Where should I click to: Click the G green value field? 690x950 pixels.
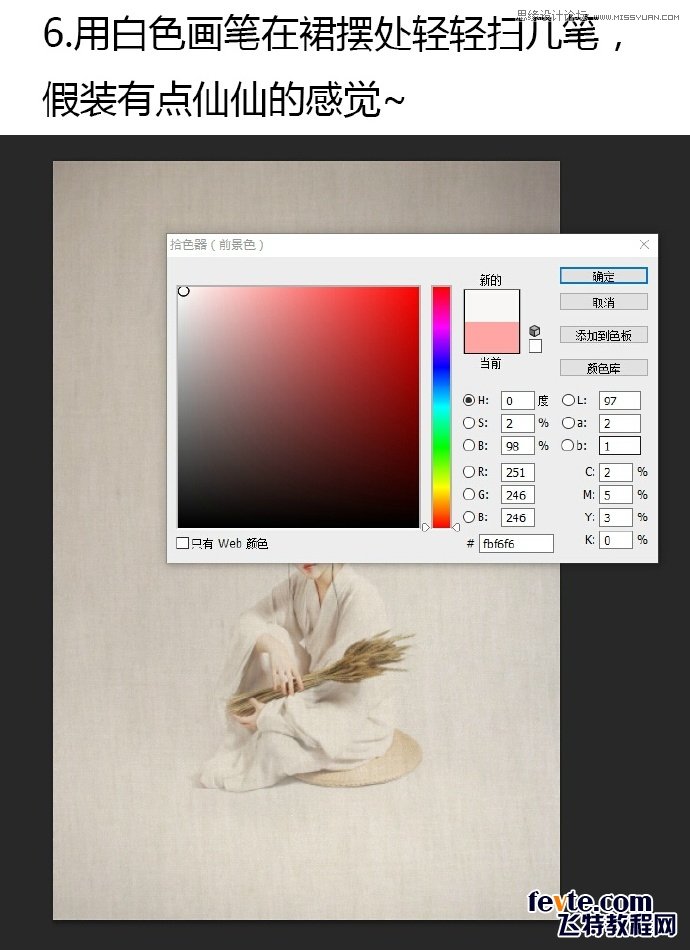pyautogui.click(x=518, y=495)
